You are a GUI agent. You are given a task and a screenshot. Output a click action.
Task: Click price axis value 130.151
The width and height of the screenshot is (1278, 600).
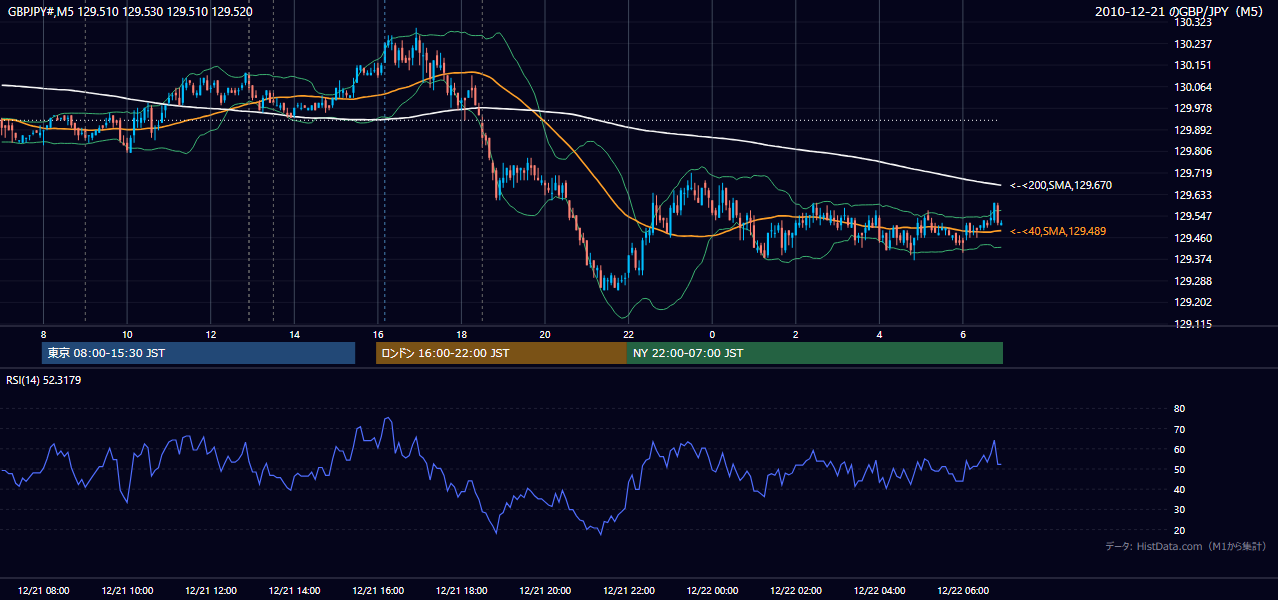(x=1194, y=65)
